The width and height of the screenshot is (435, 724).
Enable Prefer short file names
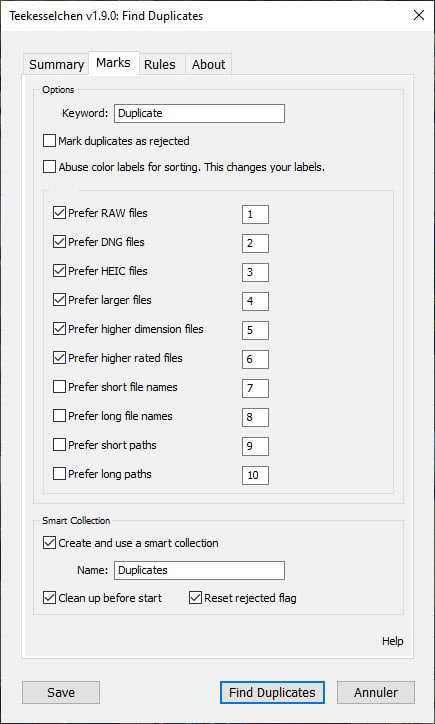coord(59,386)
